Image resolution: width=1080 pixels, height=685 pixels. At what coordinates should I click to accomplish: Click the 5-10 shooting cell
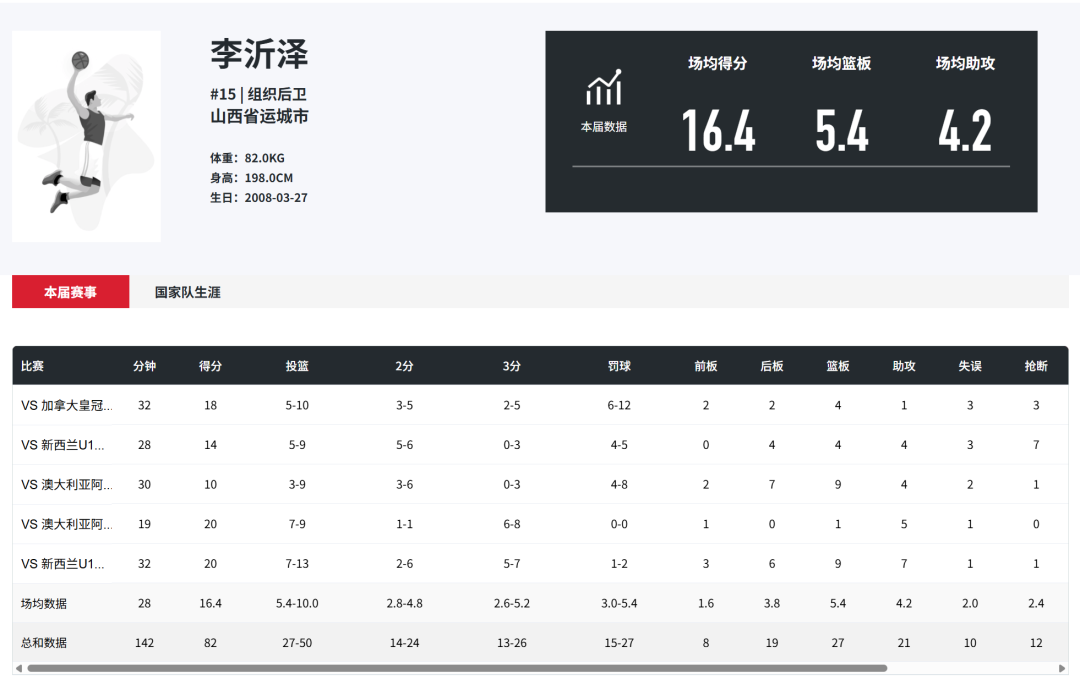pos(297,405)
